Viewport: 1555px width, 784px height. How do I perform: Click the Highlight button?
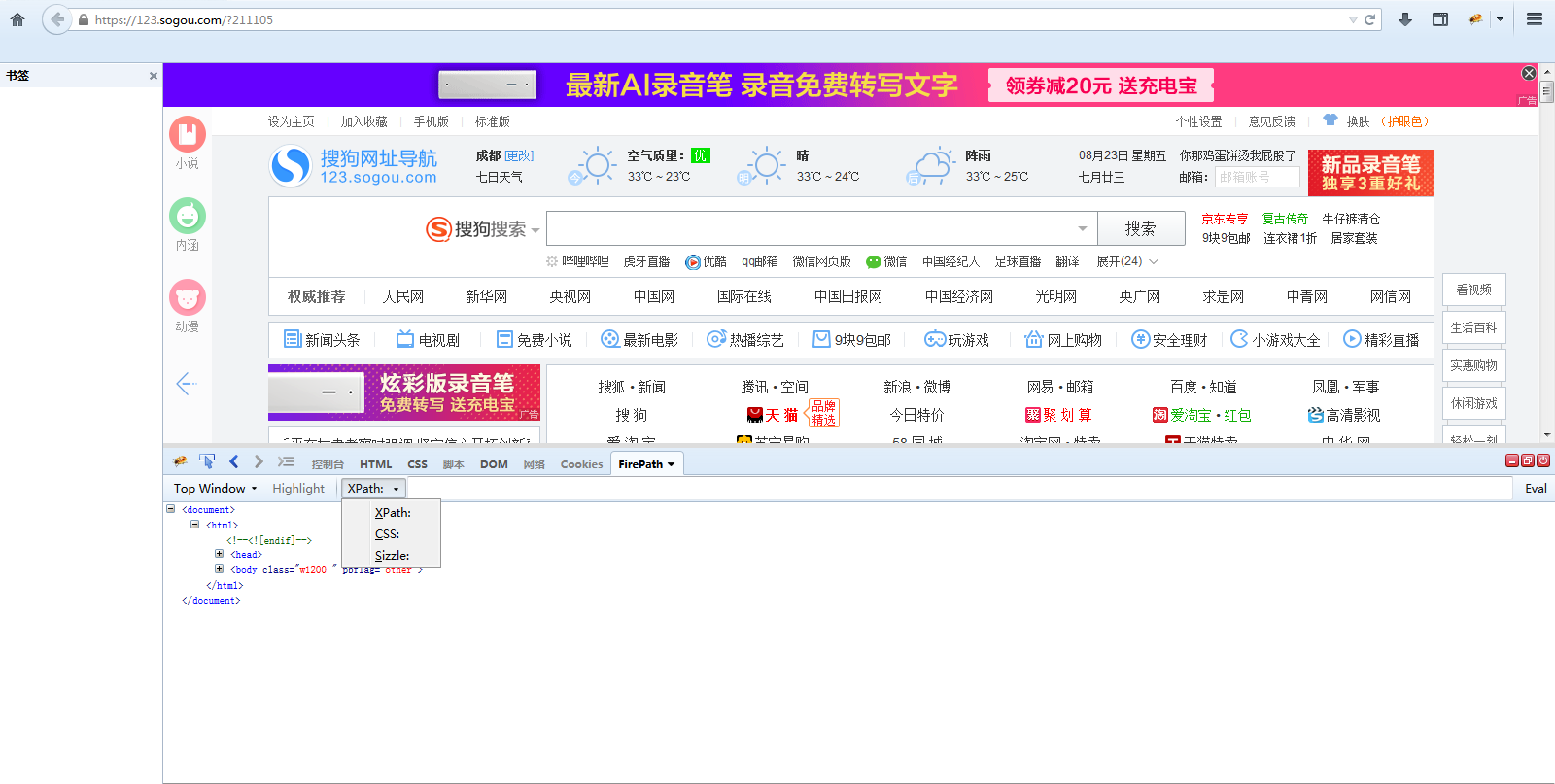[298, 488]
